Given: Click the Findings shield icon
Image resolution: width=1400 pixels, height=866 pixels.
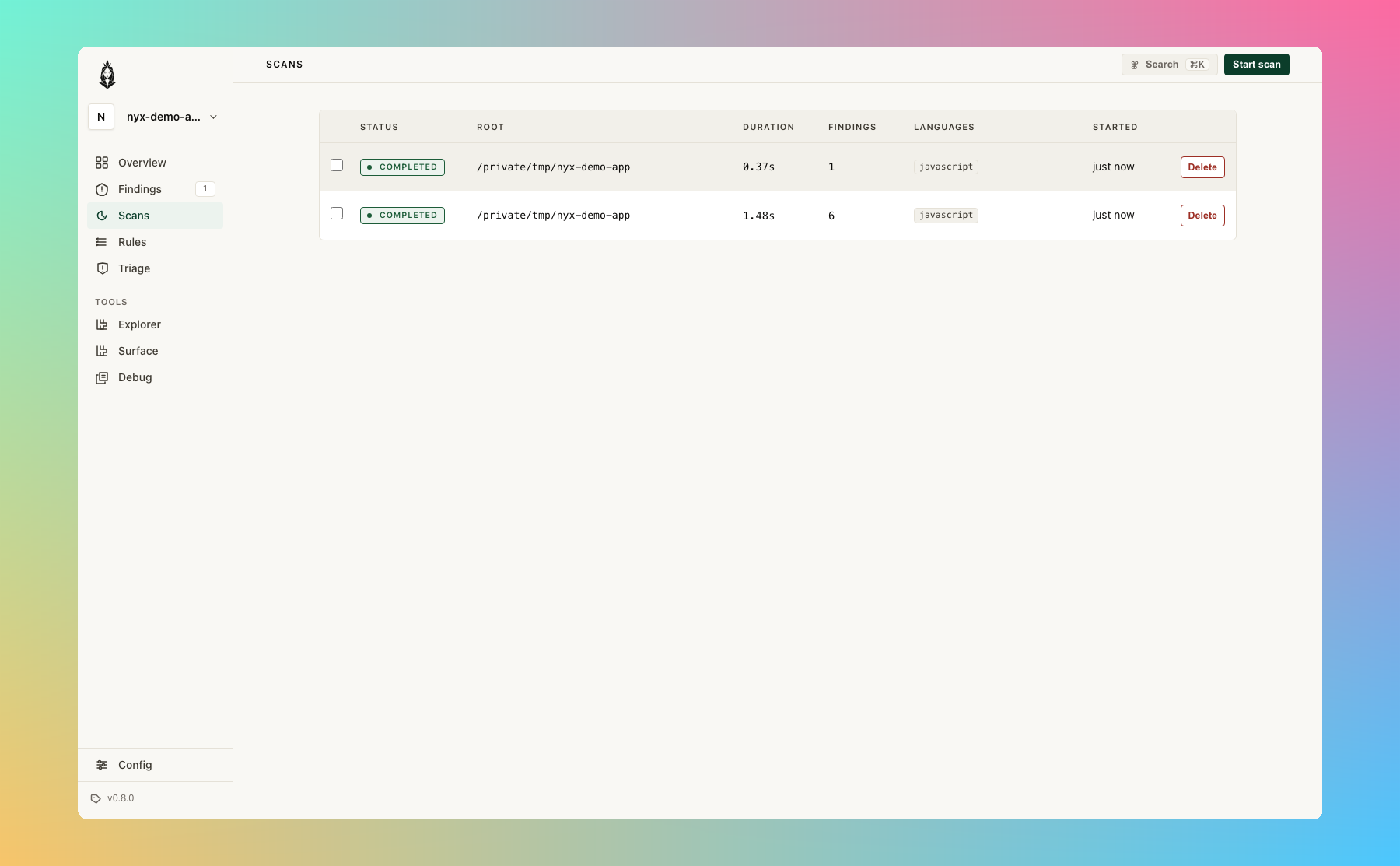Looking at the screenshot, I should [102, 189].
